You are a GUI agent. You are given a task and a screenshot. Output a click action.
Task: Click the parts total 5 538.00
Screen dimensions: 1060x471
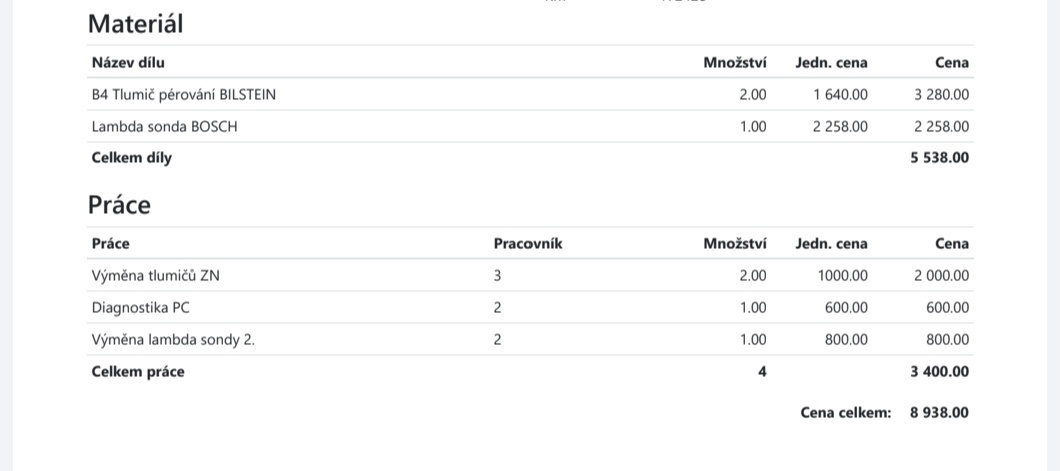coord(939,158)
